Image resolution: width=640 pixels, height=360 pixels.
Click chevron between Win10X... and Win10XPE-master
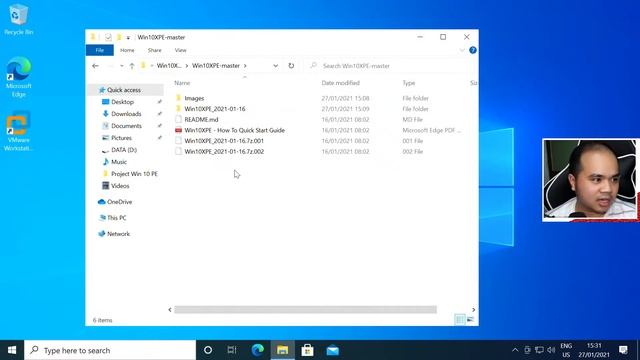(187, 66)
